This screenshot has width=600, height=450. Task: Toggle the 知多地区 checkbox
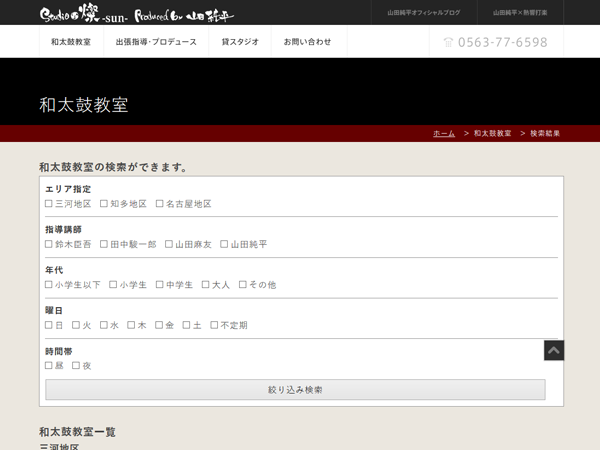104,204
